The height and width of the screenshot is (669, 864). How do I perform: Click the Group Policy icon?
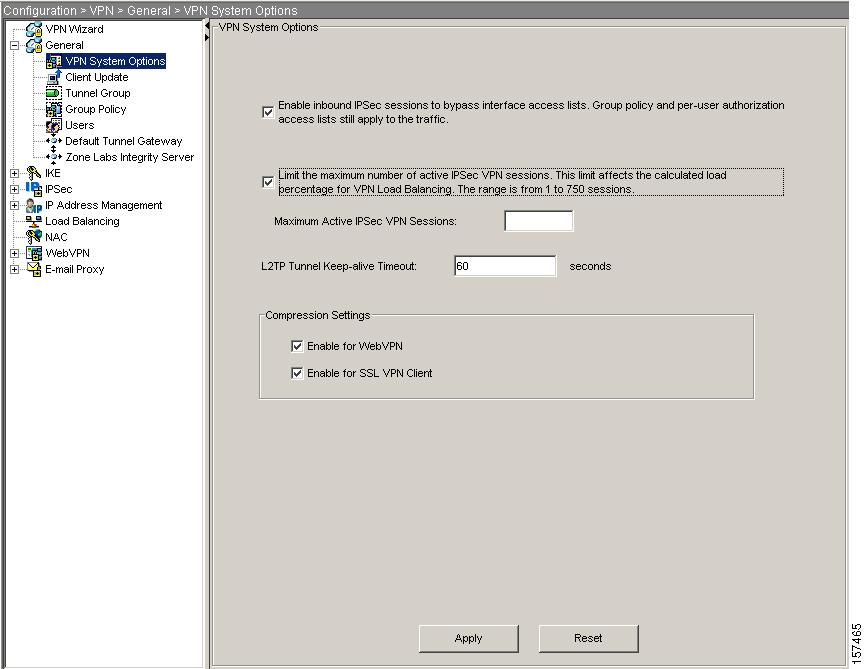tap(54, 109)
